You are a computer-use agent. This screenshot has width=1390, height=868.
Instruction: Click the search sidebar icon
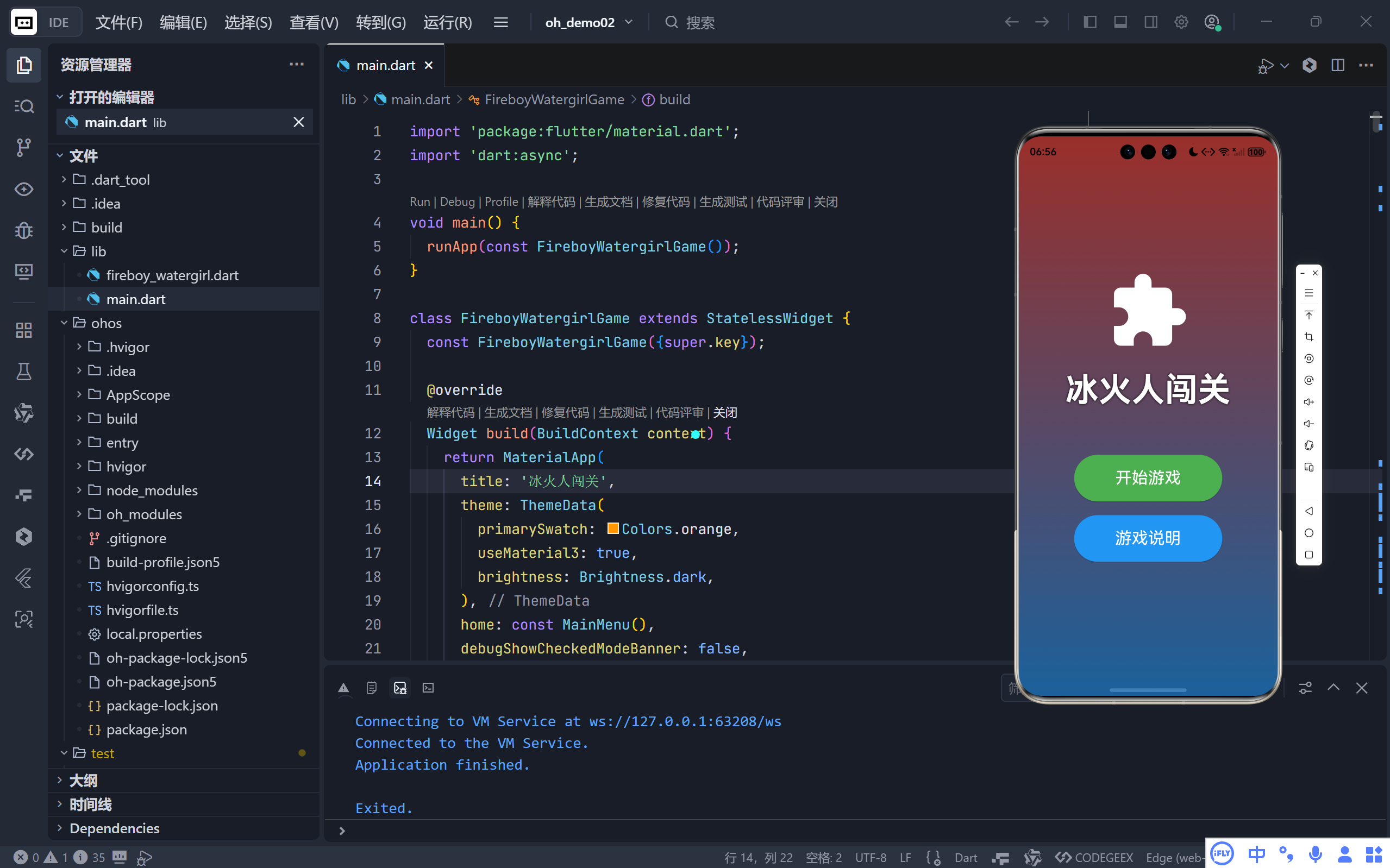point(23,106)
